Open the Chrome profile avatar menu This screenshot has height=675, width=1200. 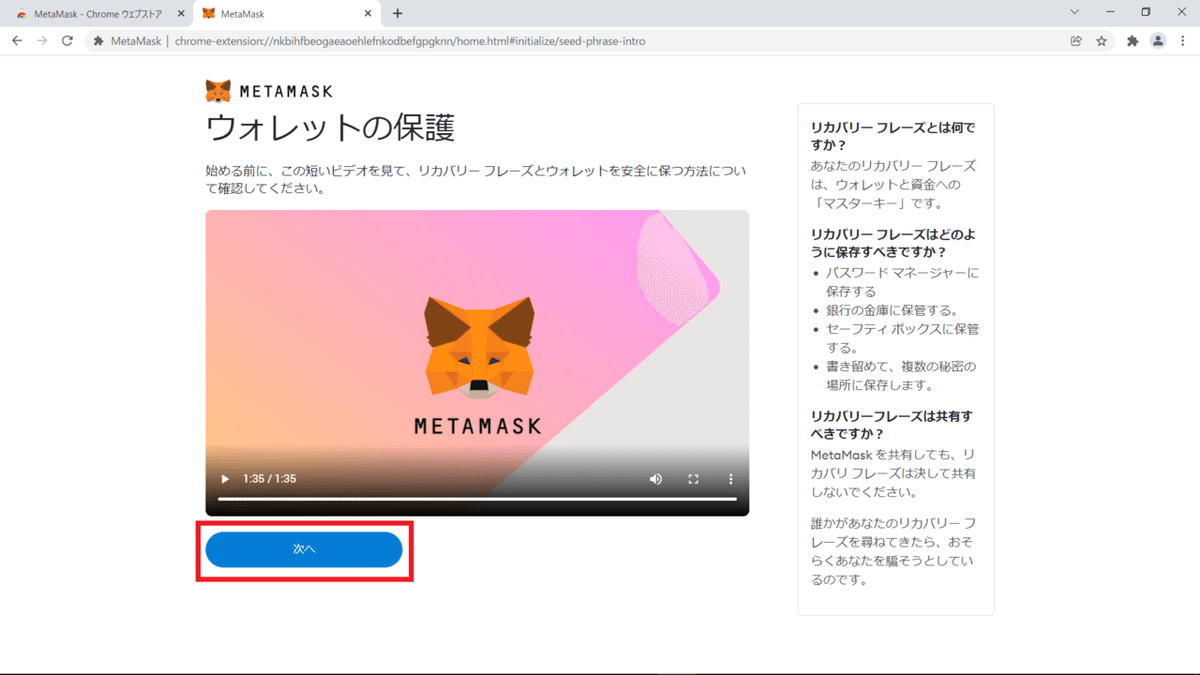(x=1158, y=41)
